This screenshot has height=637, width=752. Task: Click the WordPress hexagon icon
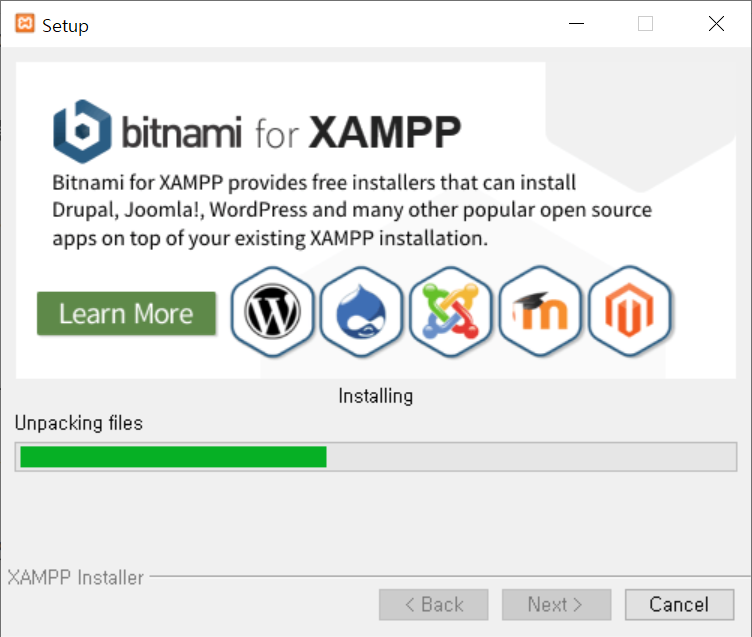272,312
